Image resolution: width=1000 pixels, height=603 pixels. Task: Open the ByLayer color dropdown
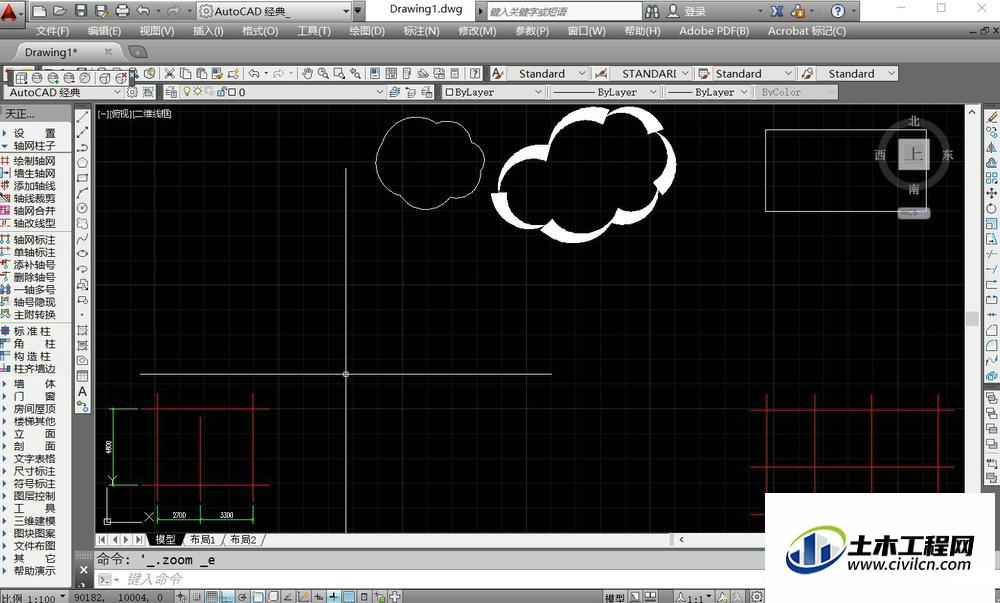[x=538, y=92]
